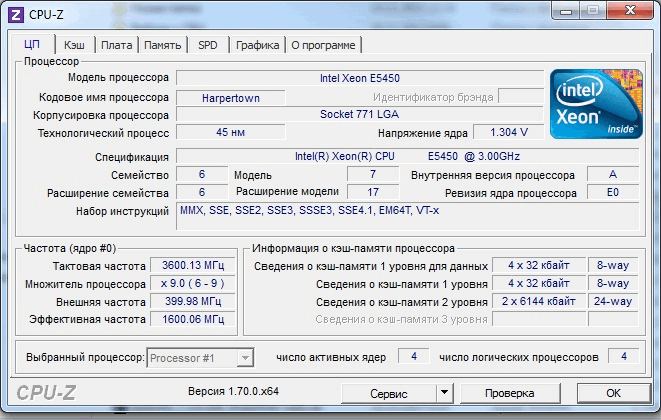
Task: Click the L2 cache 2 x 6144 кбайт value
Action: tap(539, 301)
